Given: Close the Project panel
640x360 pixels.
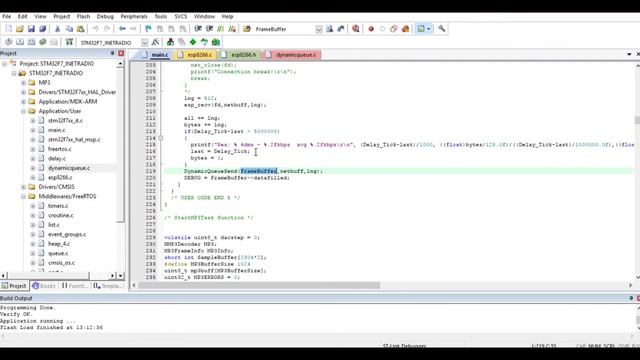Looking at the screenshot, I should [121, 53].
